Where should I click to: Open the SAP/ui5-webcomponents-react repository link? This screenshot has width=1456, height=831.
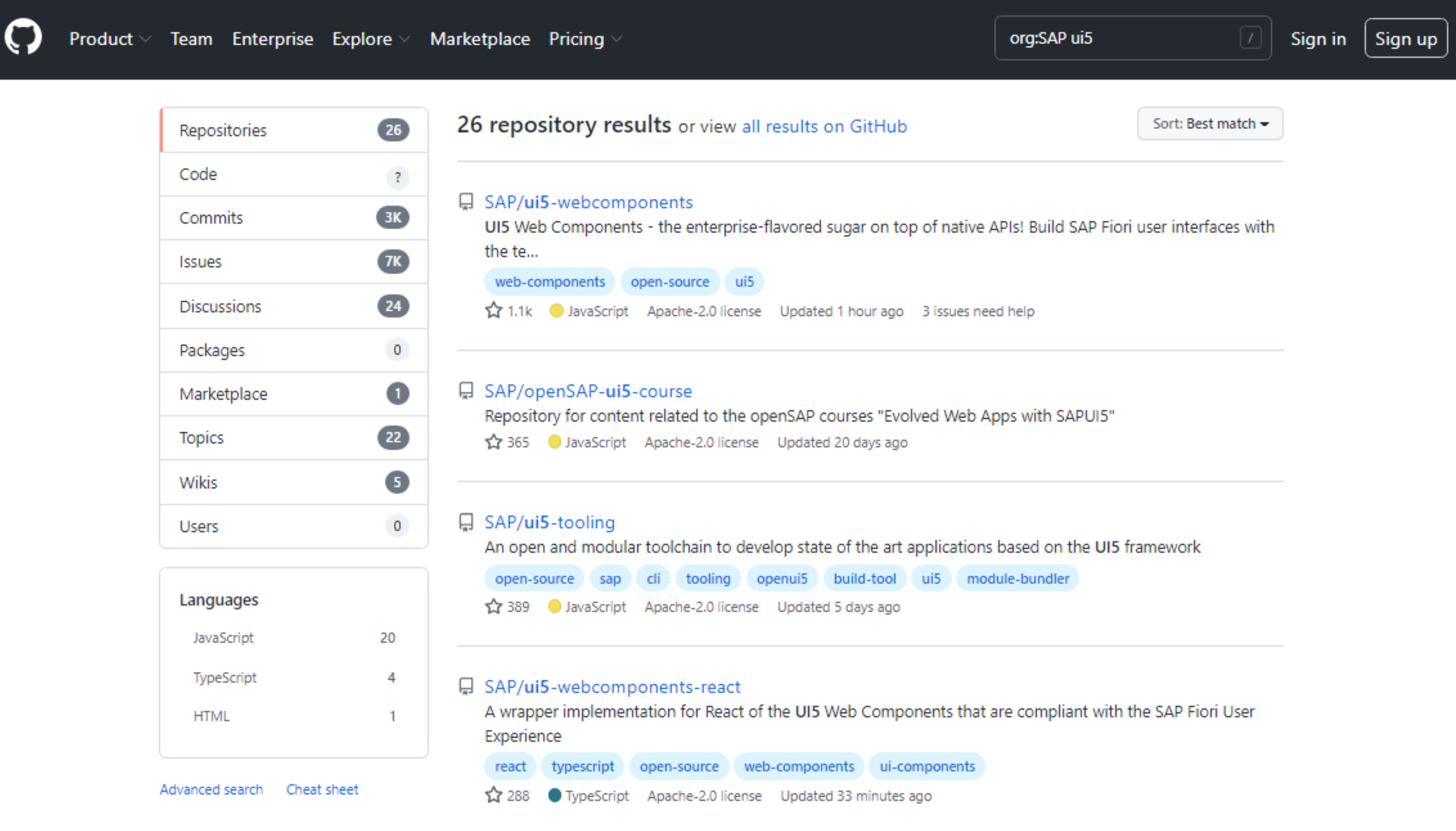[x=612, y=687]
